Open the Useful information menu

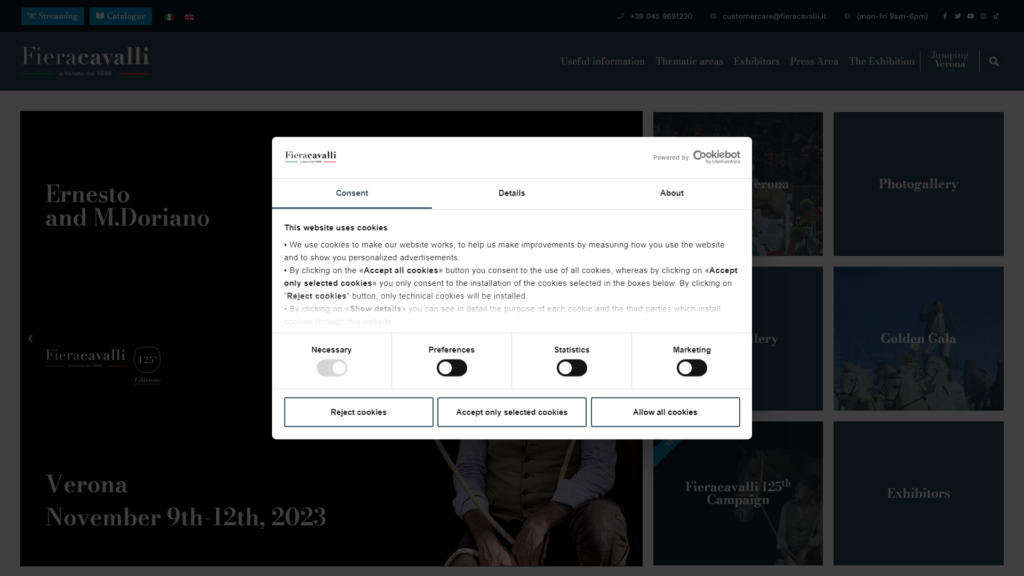click(603, 61)
